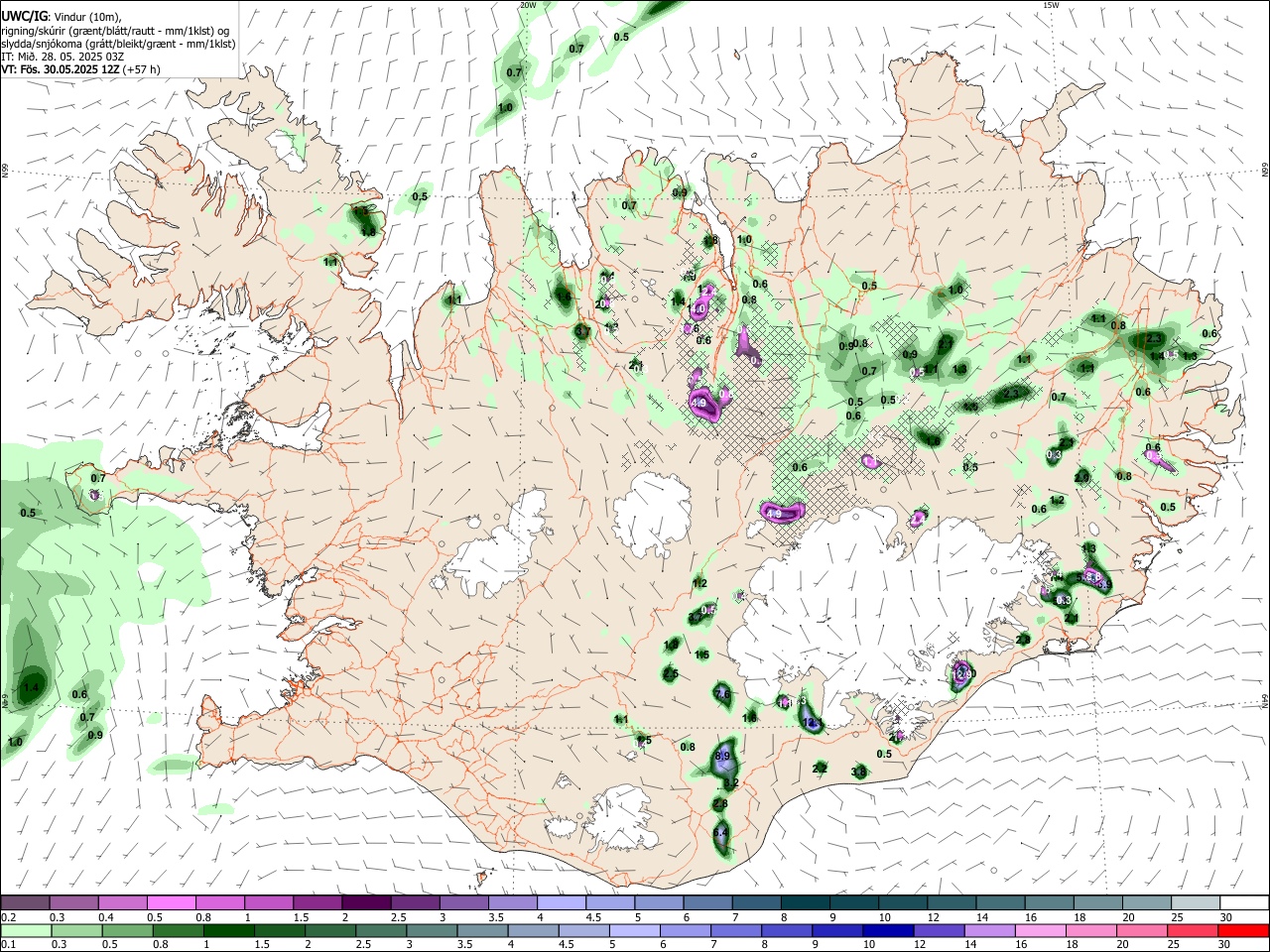Pick the lower-row green swatch between 0.3 and 0.5
Viewport: 1270px width, 952px height.
[x=75, y=930]
